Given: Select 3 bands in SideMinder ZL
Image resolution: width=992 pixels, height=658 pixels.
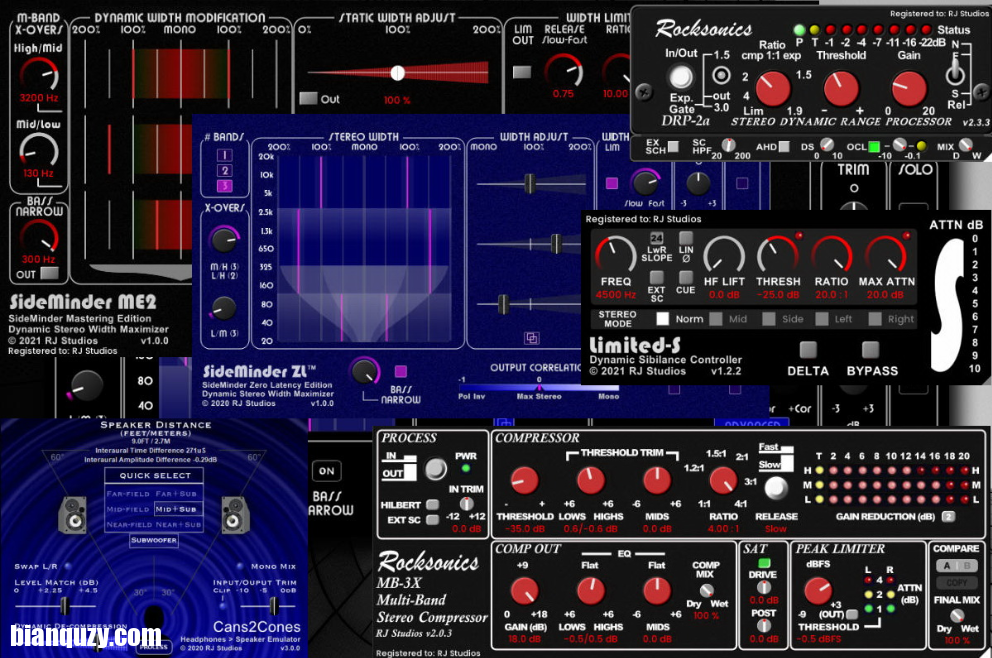Looking at the screenshot, I should tap(225, 185).
